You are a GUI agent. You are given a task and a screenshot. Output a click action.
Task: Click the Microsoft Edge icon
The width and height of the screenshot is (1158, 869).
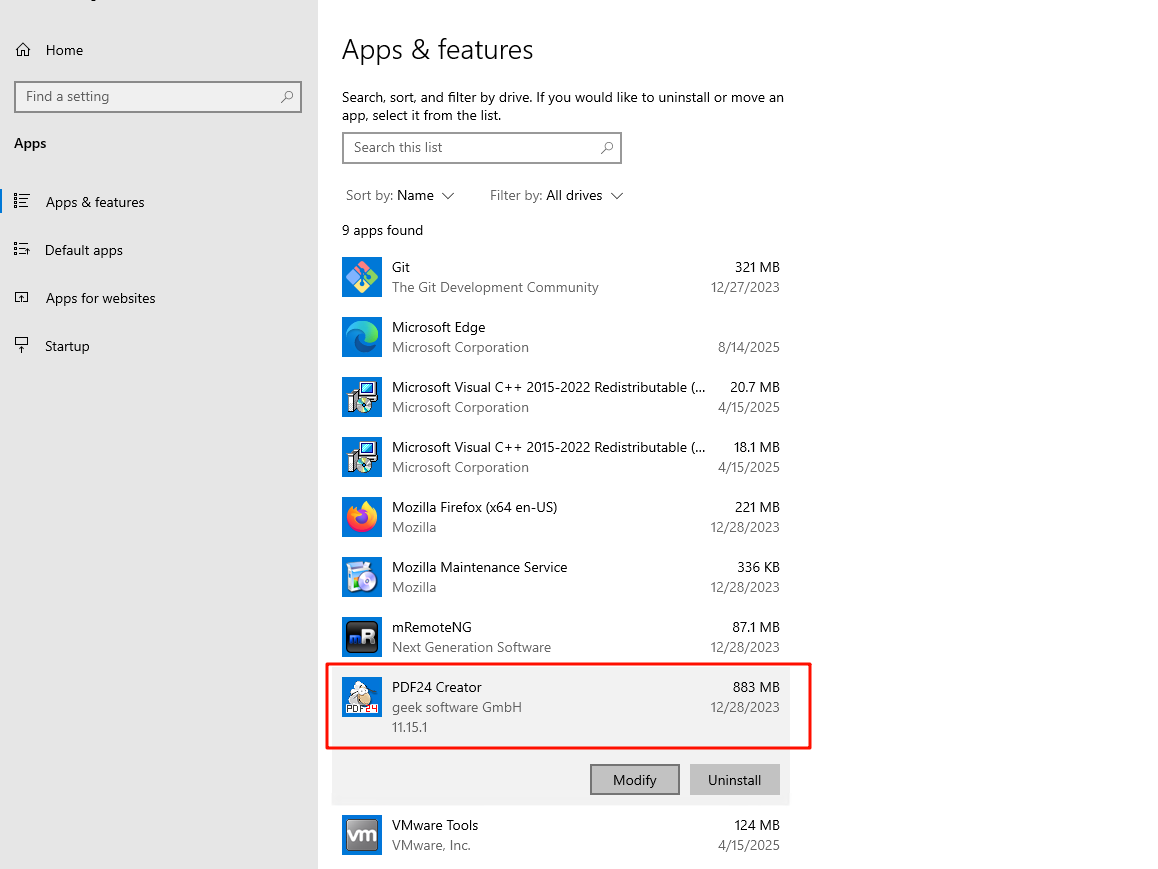click(x=361, y=337)
